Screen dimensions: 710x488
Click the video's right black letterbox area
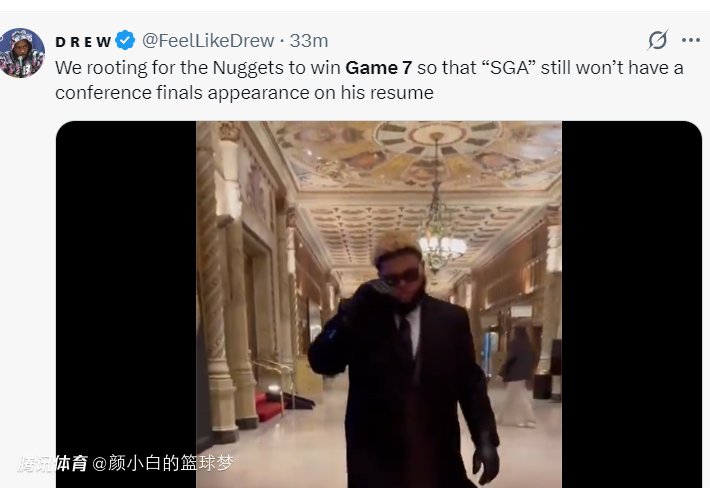click(x=632, y=304)
